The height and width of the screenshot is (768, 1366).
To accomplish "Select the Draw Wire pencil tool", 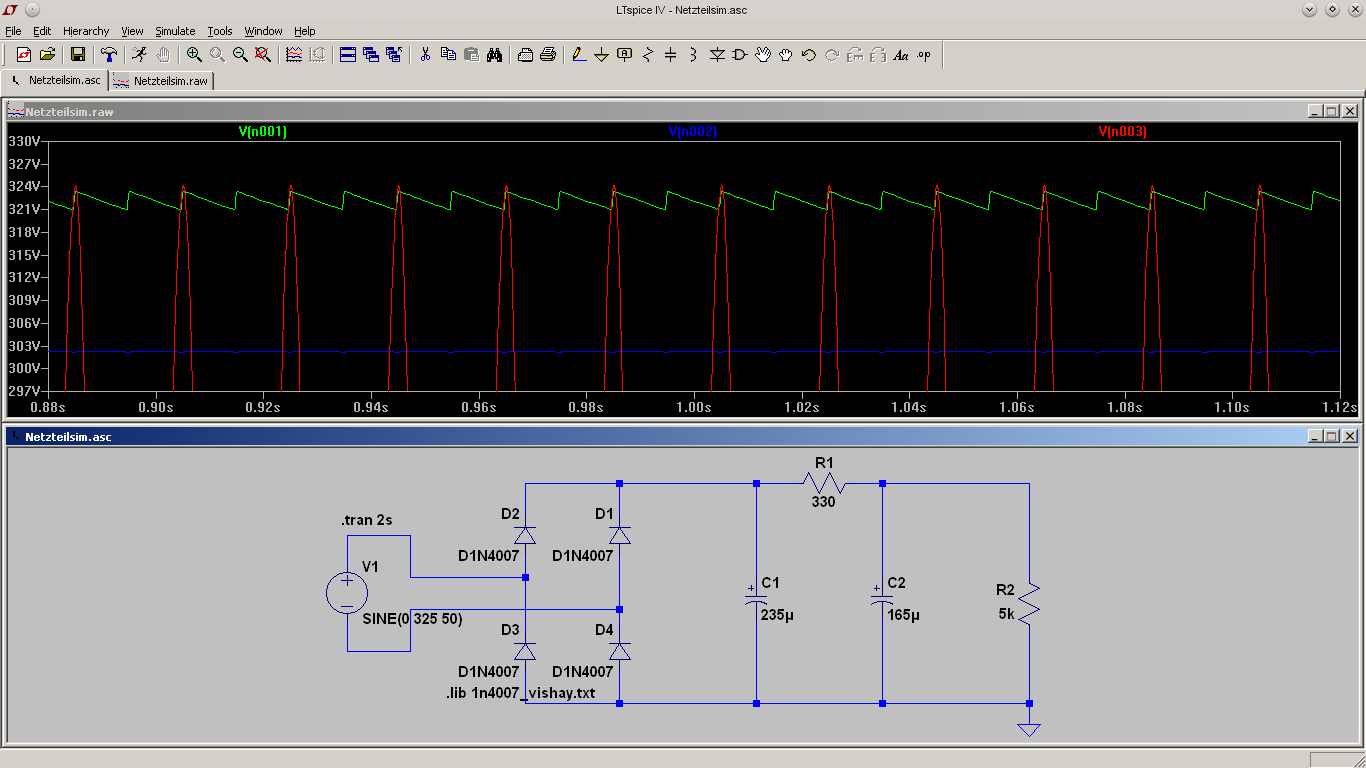I will pos(579,55).
